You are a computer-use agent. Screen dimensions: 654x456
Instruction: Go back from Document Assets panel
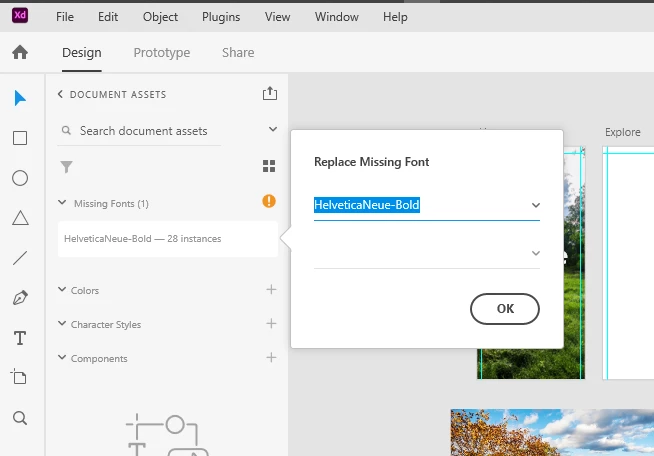pos(60,94)
